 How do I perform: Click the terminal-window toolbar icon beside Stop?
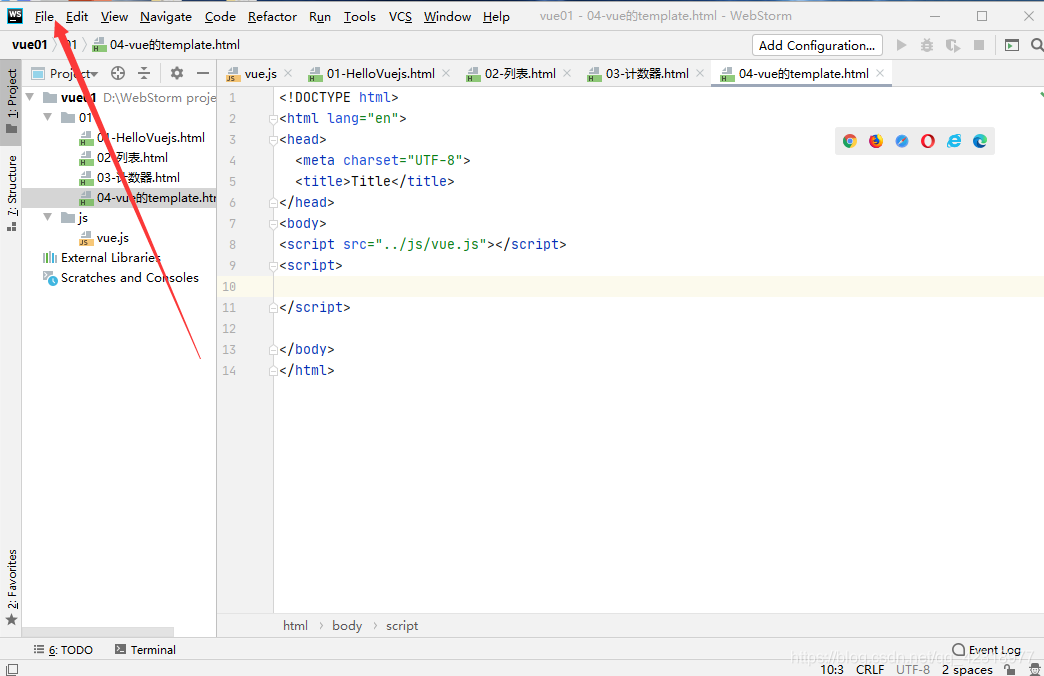[1012, 45]
